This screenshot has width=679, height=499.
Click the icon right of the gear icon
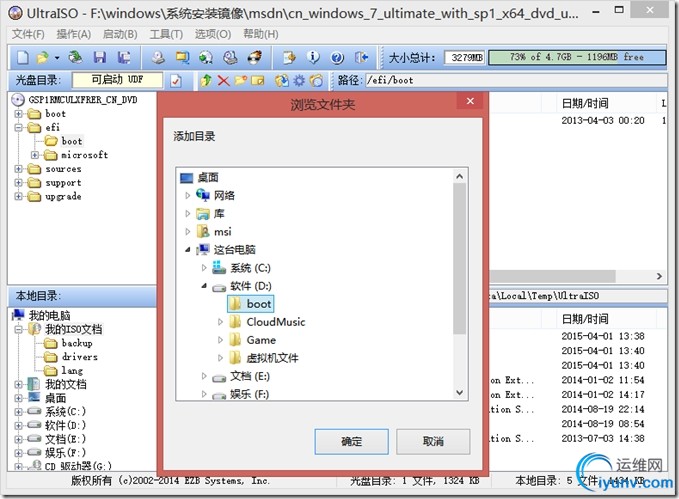coord(317,81)
